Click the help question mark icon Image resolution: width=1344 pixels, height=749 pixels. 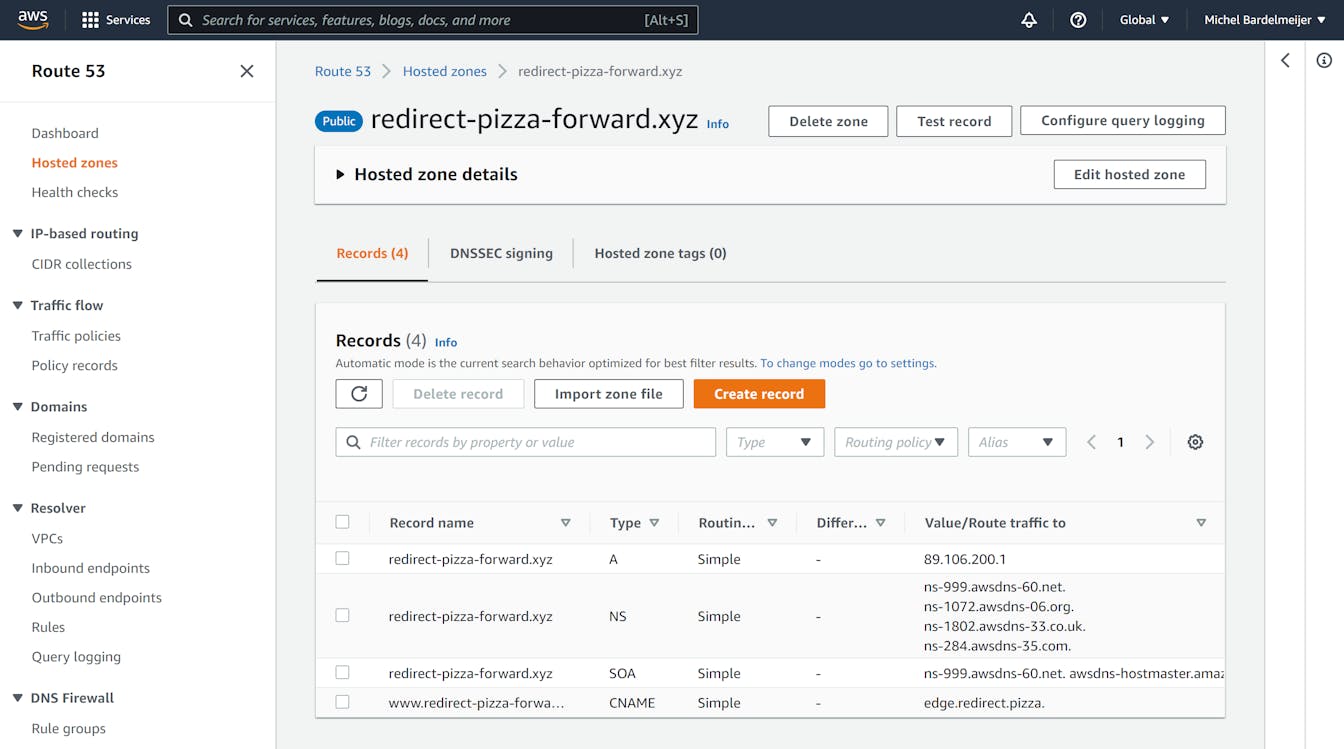[x=1078, y=20]
